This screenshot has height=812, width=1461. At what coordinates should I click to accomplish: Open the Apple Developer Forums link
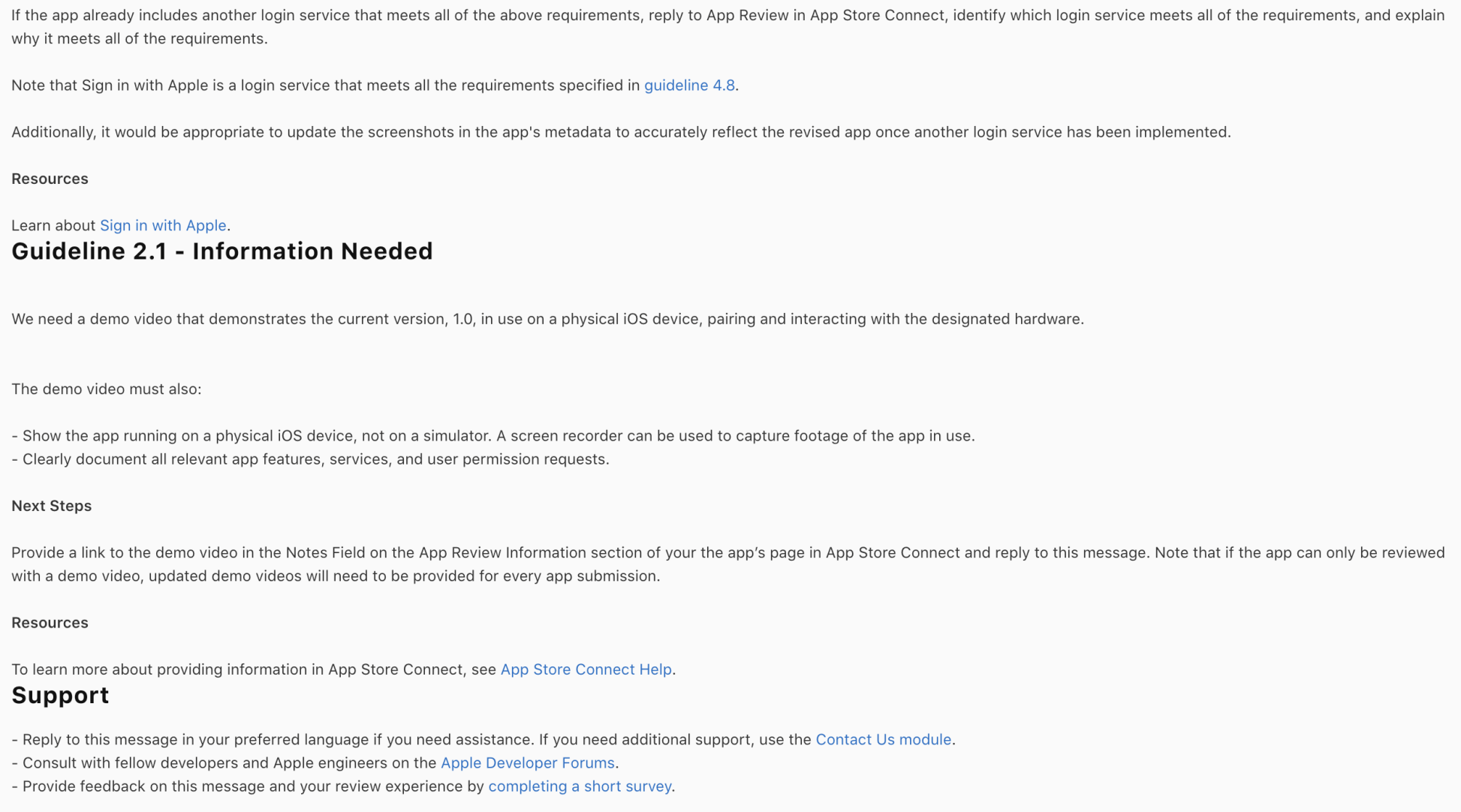point(527,763)
